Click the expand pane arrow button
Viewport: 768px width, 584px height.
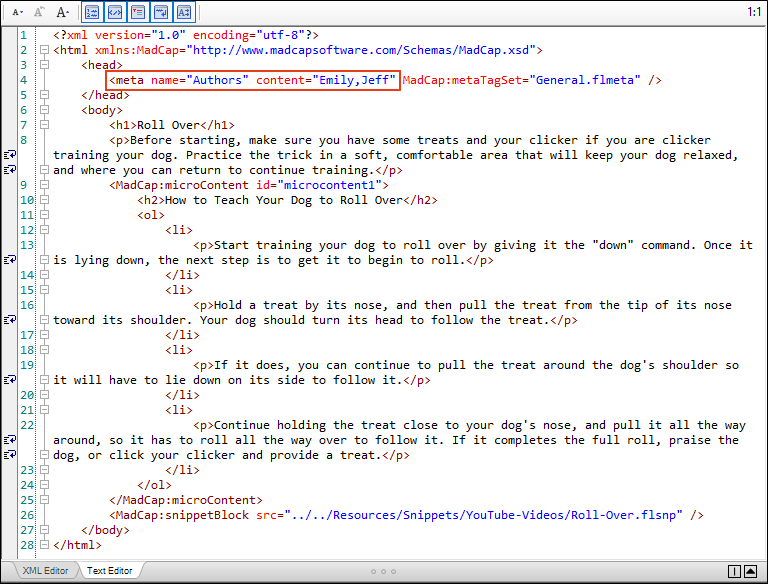(x=750, y=571)
